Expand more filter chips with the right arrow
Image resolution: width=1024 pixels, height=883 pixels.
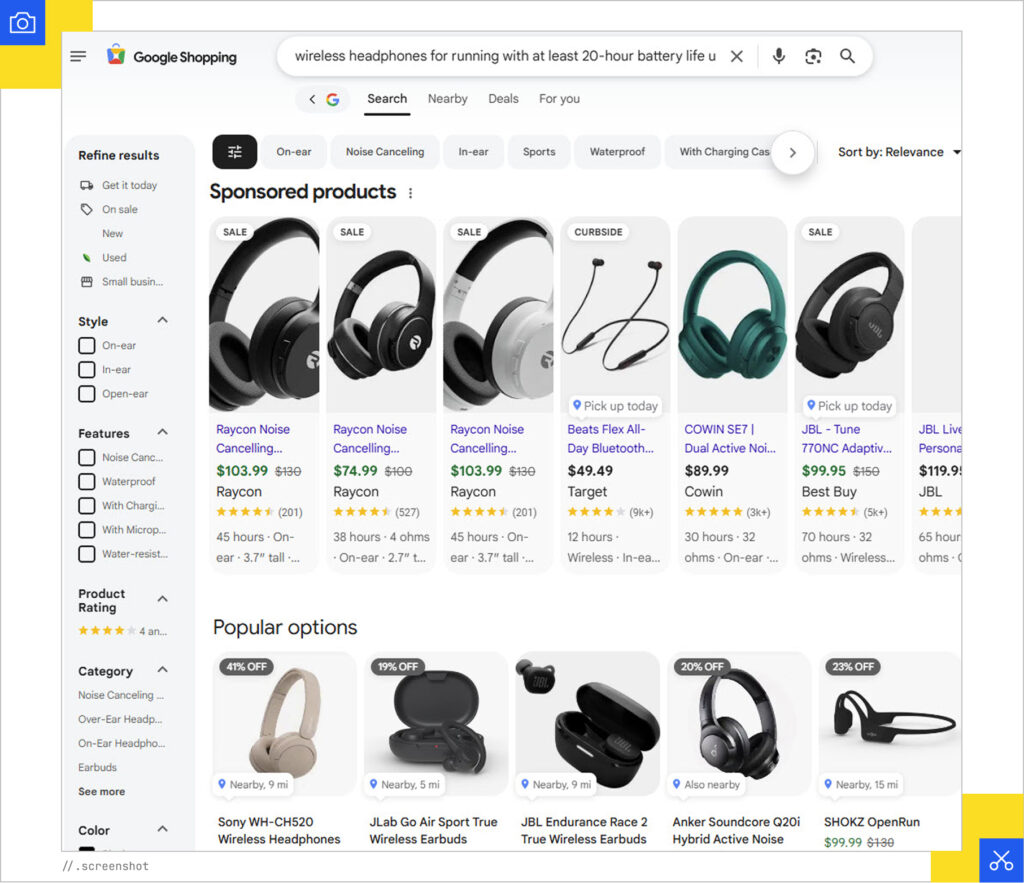point(793,152)
